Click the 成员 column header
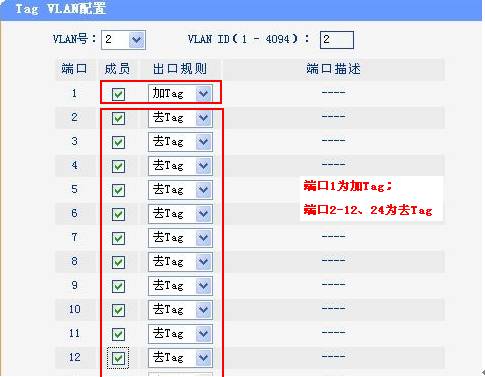 (x=117, y=69)
